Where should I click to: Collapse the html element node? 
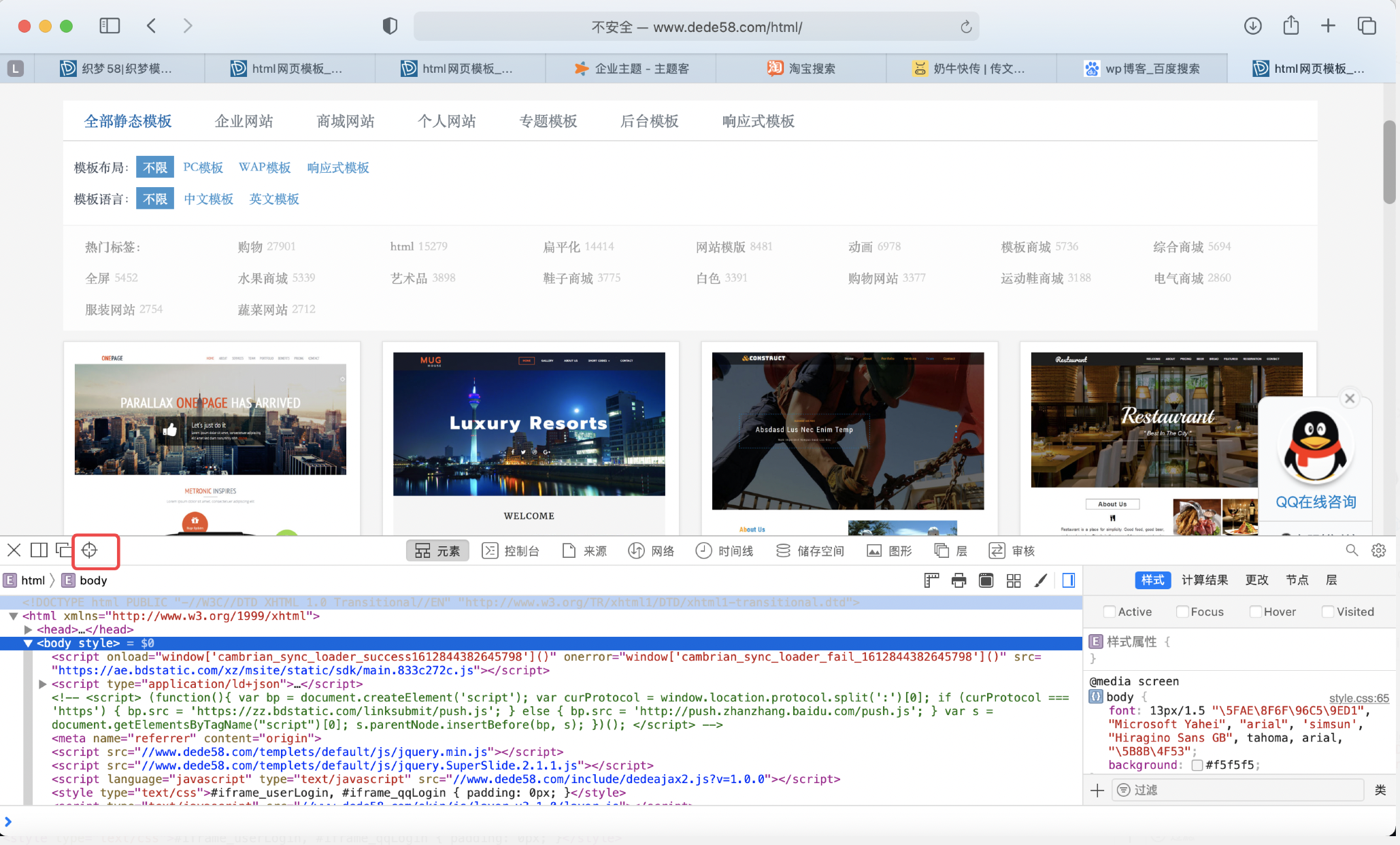click(13, 616)
